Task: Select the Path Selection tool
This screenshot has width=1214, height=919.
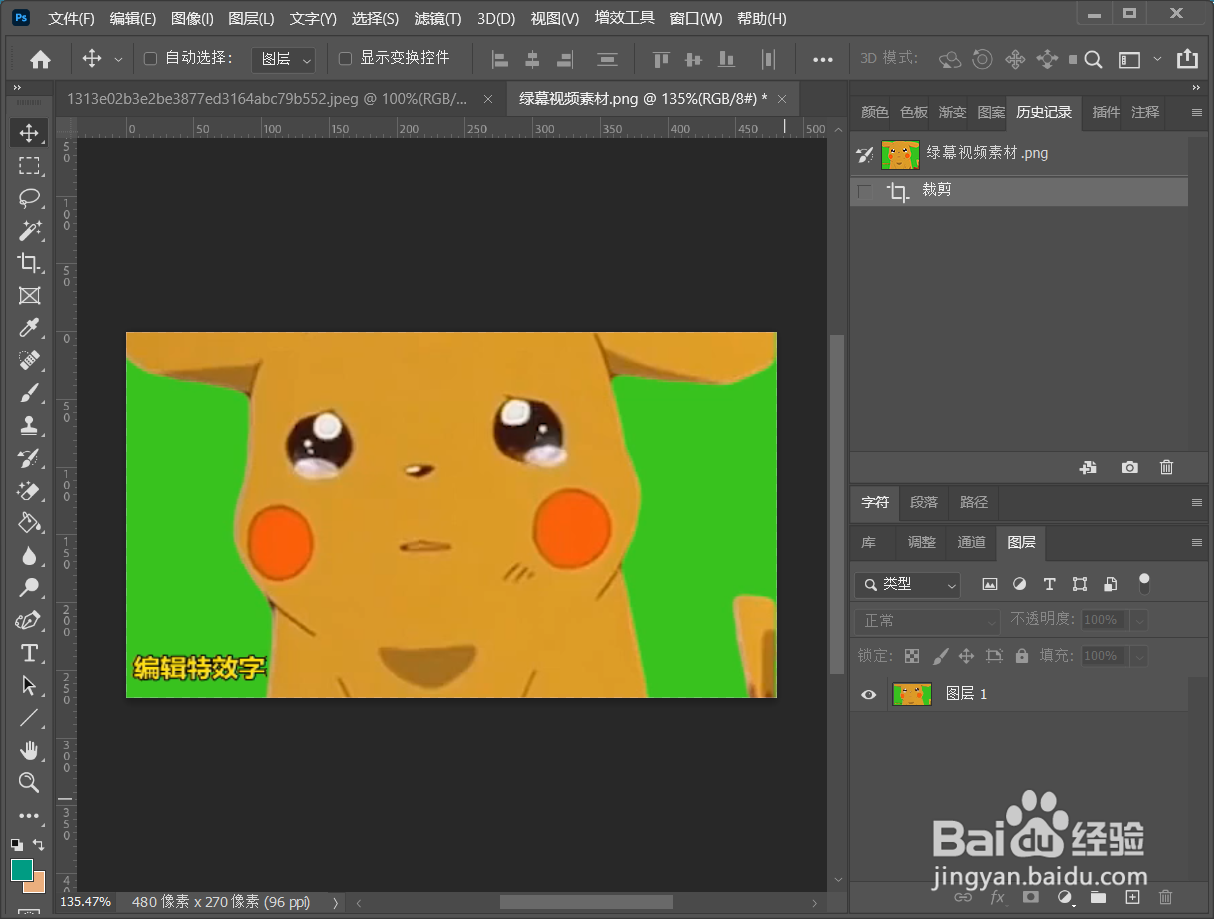Action: pos(29,685)
